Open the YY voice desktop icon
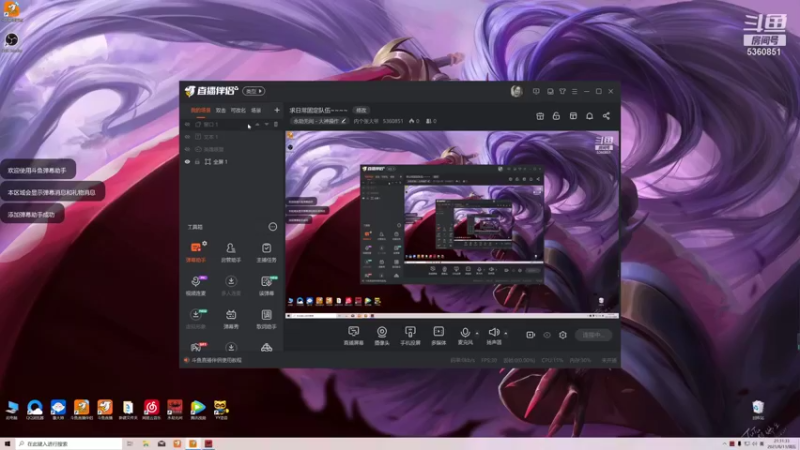The height and width of the screenshot is (450, 800). click(221, 410)
